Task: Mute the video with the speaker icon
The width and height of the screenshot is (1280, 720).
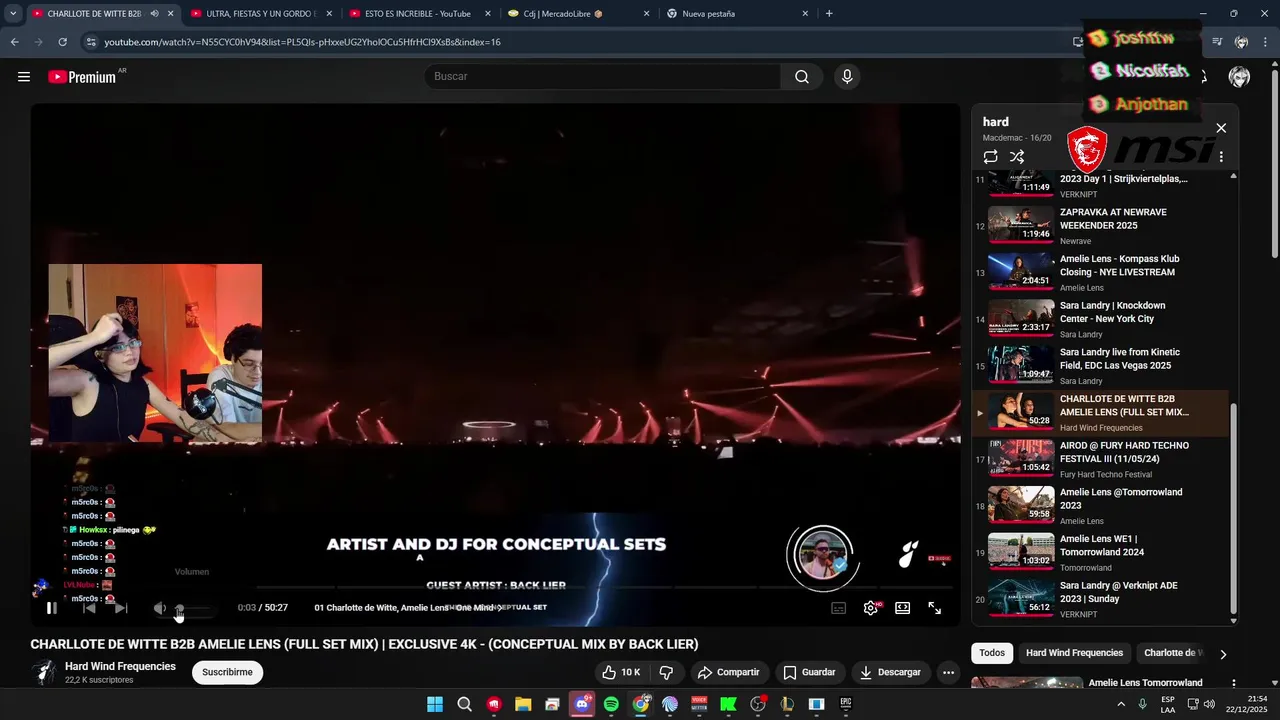Action: click(159, 608)
